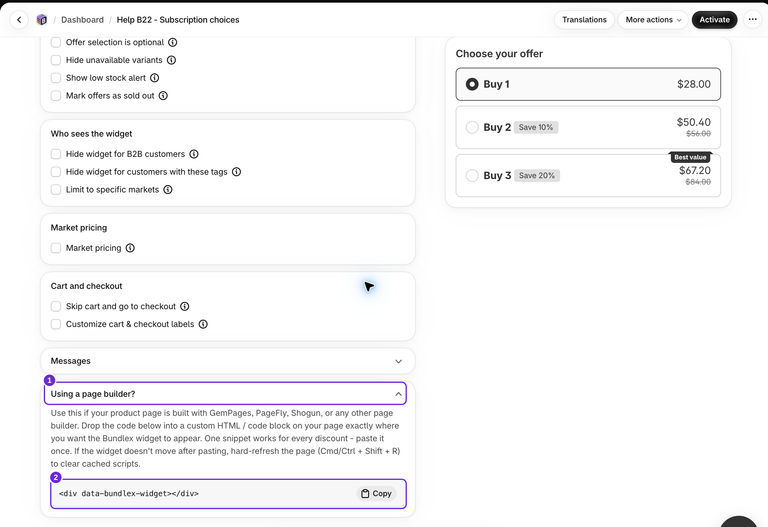Open the More actions dropdown
Image resolution: width=768 pixels, height=527 pixels.
(653, 20)
